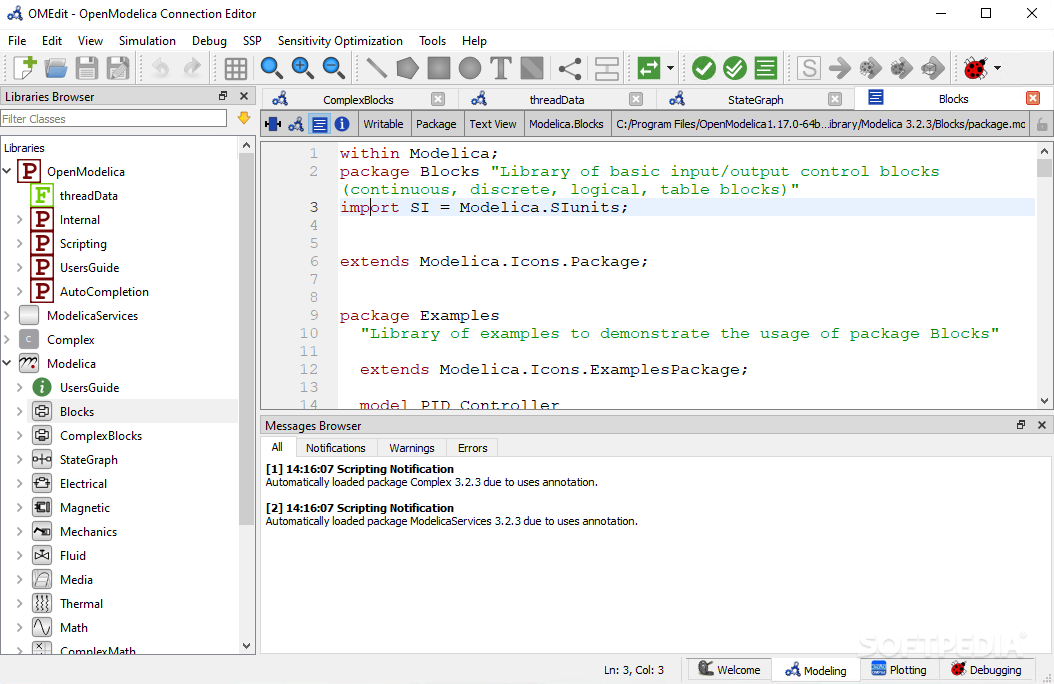This screenshot has width=1054, height=684.
Task: Open ladybug debug dropdown arrow
Action: tap(998, 68)
